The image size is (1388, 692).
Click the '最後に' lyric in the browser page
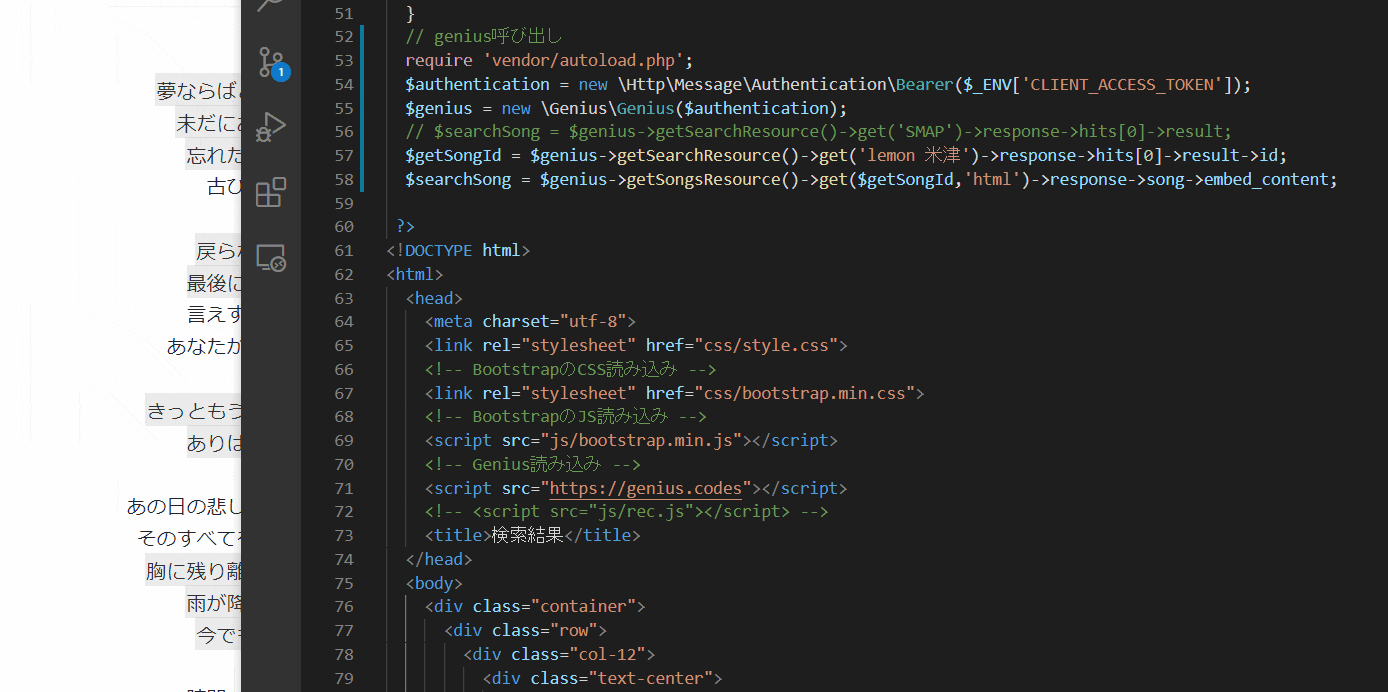point(214,283)
